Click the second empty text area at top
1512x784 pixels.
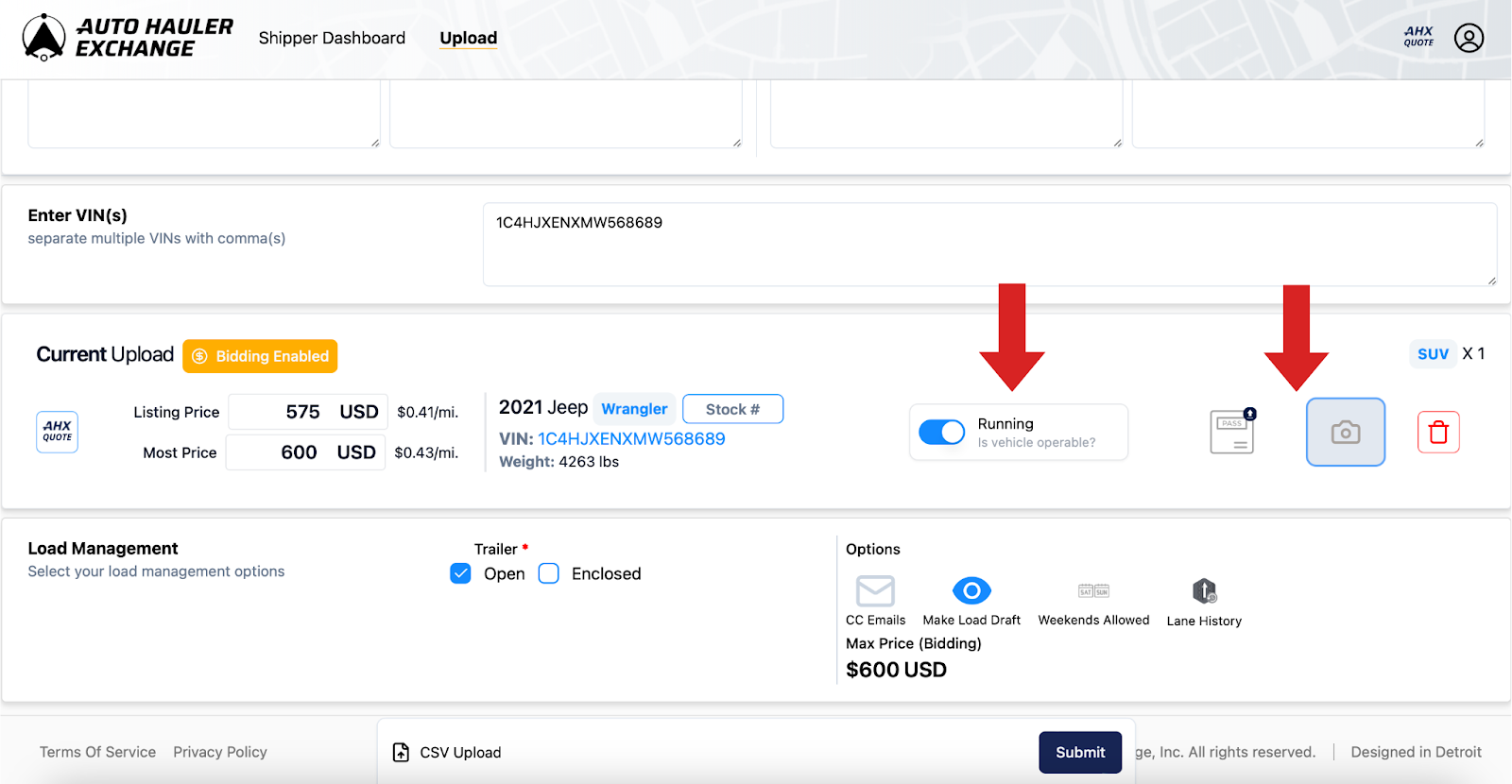click(x=566, y=113)
